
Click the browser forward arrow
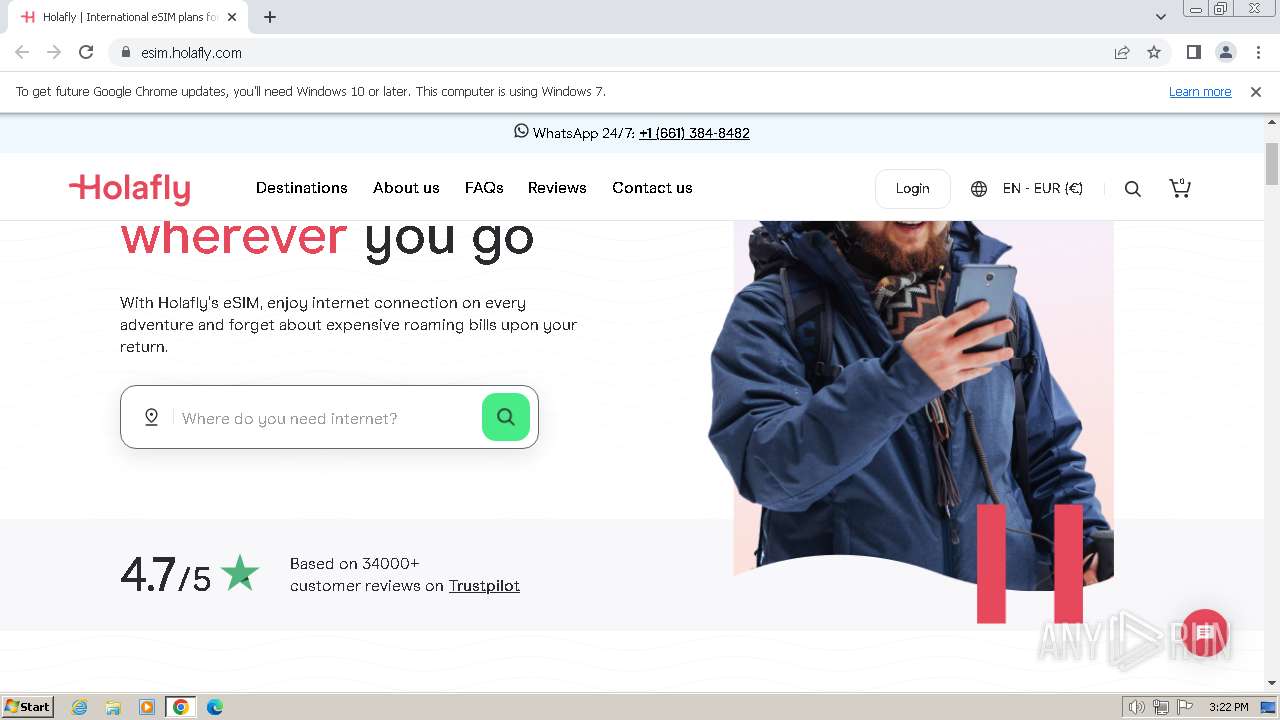coord(54,52)
